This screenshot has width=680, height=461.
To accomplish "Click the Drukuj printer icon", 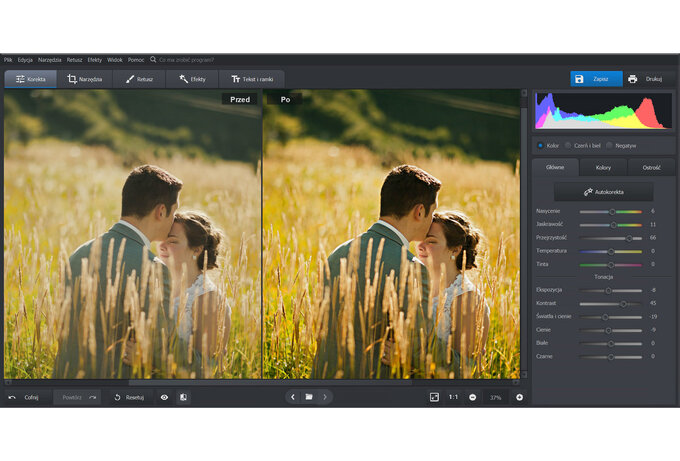I will pyautogui.click(x=632, y=79).
